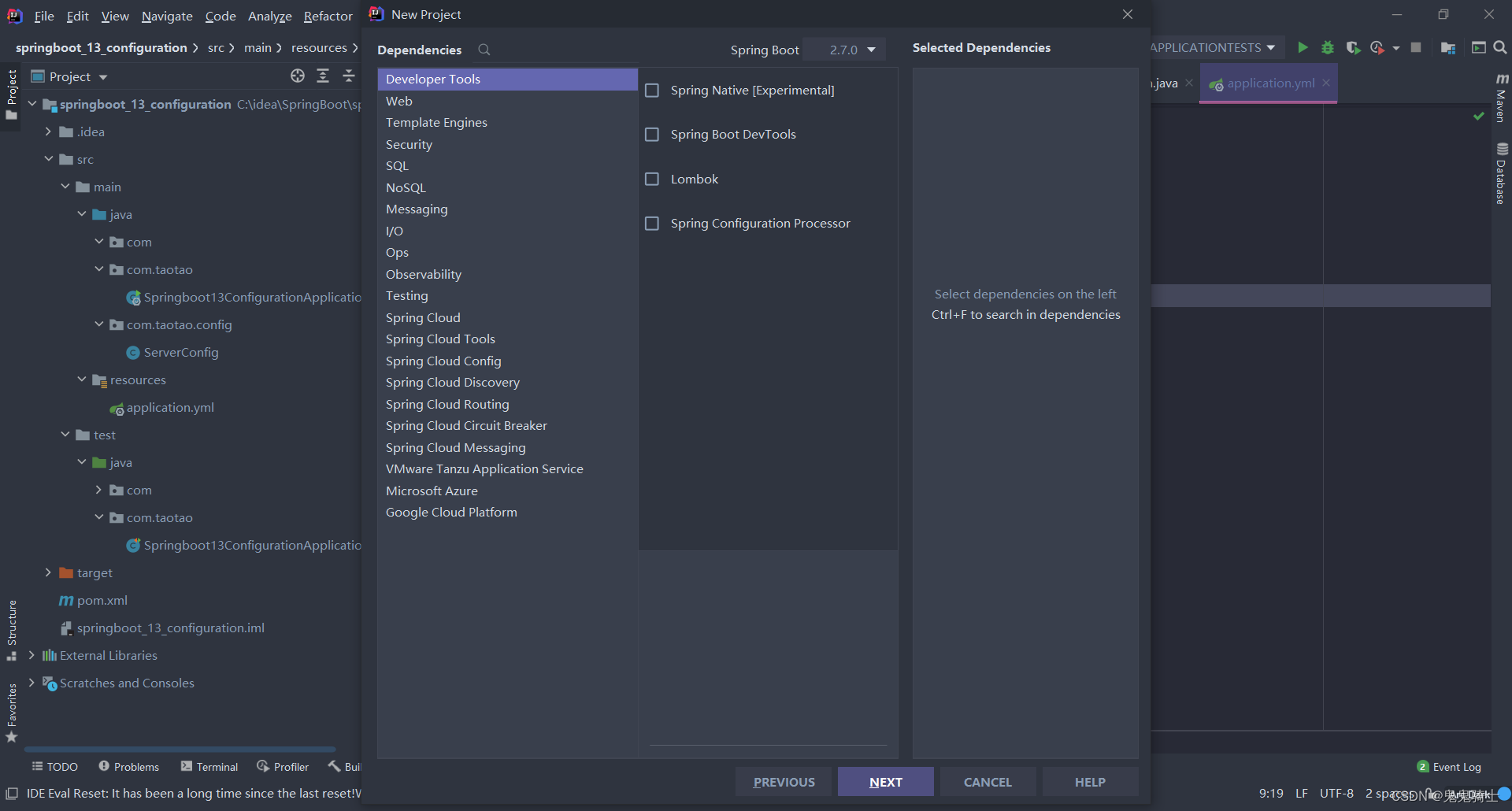The height and width of the screenshot is (811, 1512).
Task: Select the Template Engines category
Action: pos(507,123)
